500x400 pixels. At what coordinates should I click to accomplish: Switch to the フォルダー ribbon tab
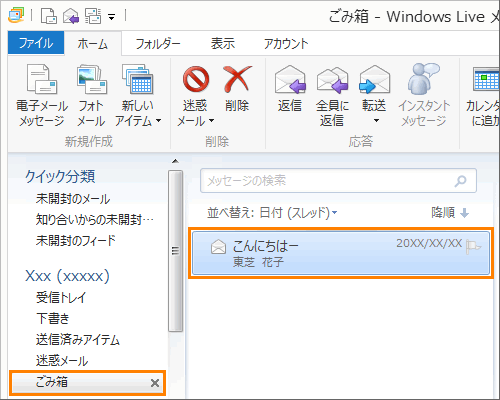pos(158,44)
